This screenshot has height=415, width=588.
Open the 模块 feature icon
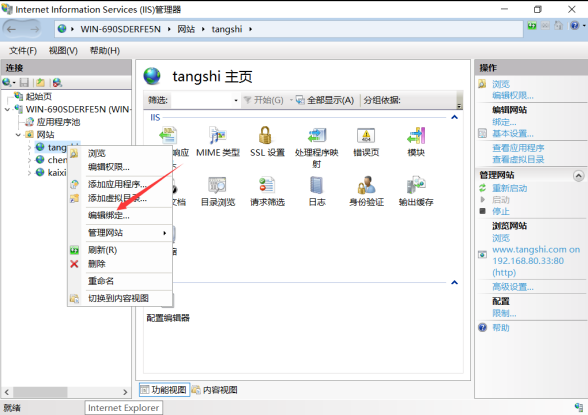point(416,135)
